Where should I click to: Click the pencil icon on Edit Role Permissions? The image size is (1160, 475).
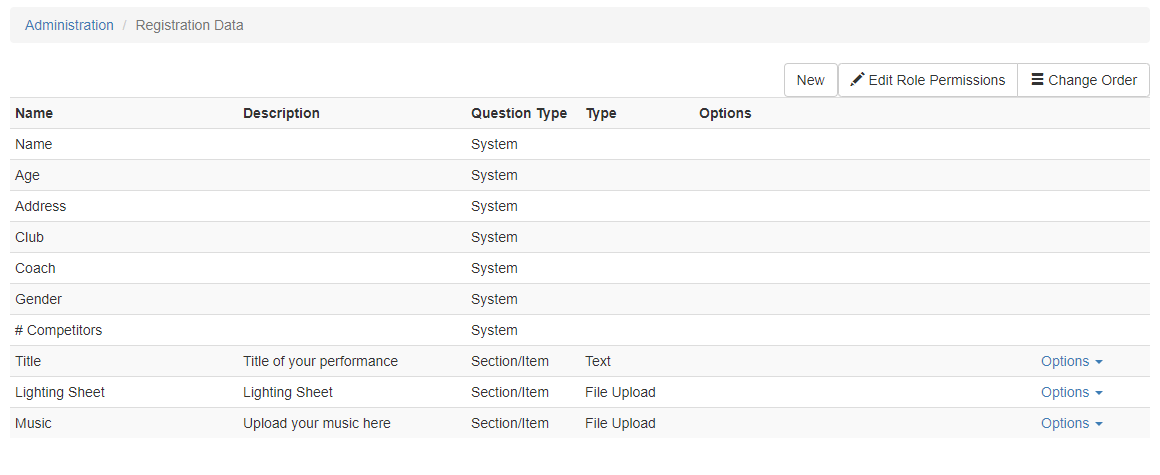[x=857, y=80]
